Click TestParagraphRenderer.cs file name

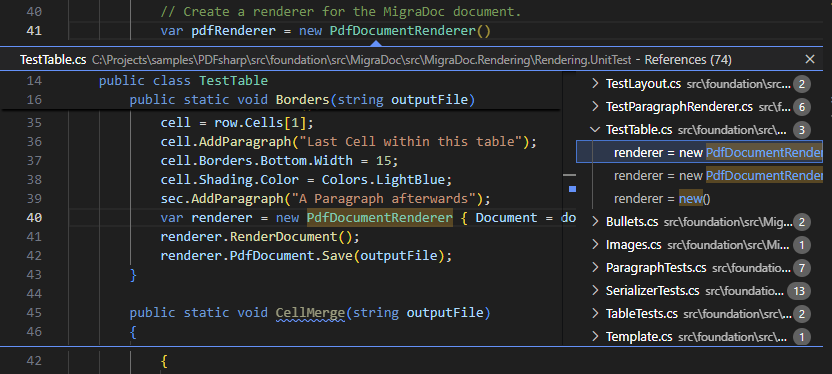[x=679, y=107]
